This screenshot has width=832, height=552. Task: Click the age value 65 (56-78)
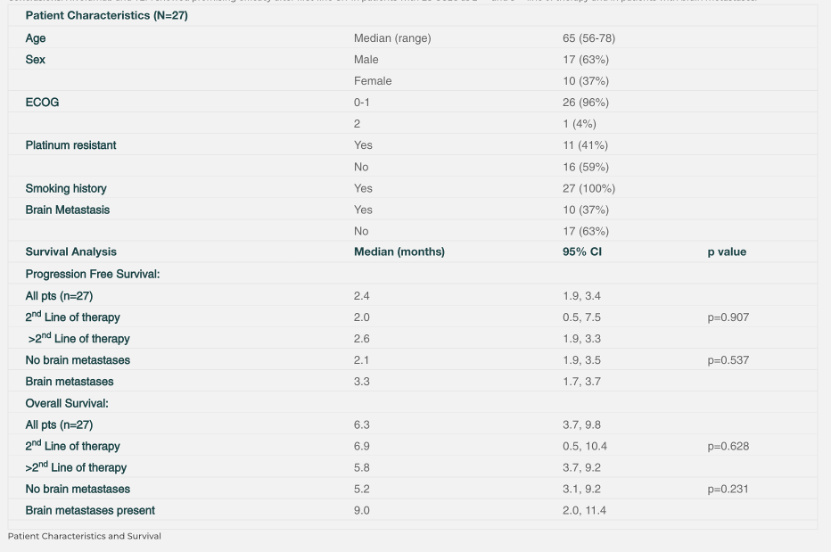585,38
